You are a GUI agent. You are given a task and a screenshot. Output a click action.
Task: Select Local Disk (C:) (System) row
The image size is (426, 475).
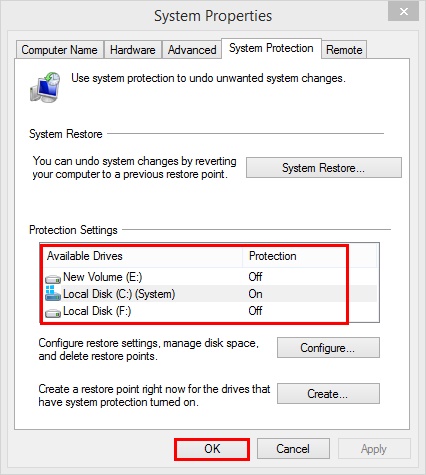point(210,294)
